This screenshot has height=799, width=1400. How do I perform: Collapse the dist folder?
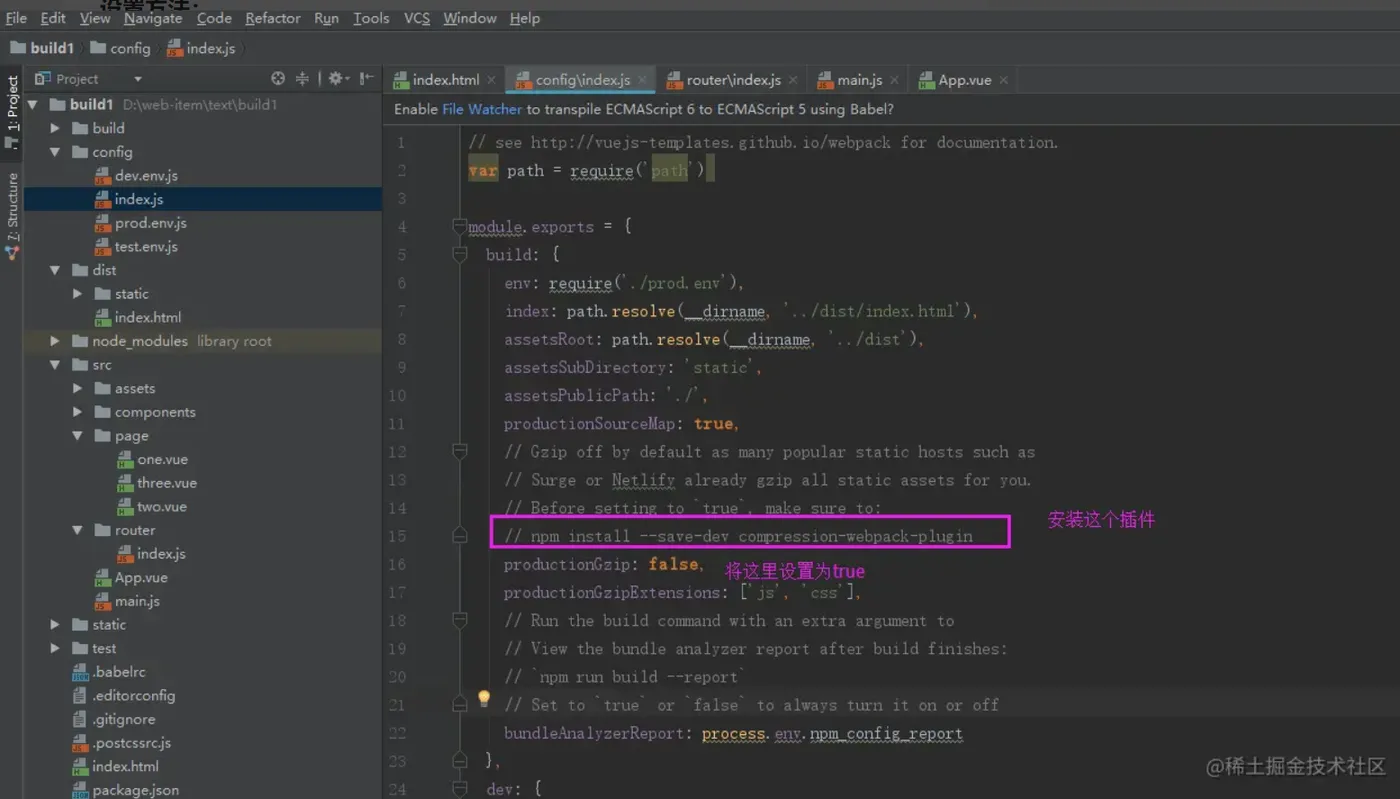pos(55,270)
